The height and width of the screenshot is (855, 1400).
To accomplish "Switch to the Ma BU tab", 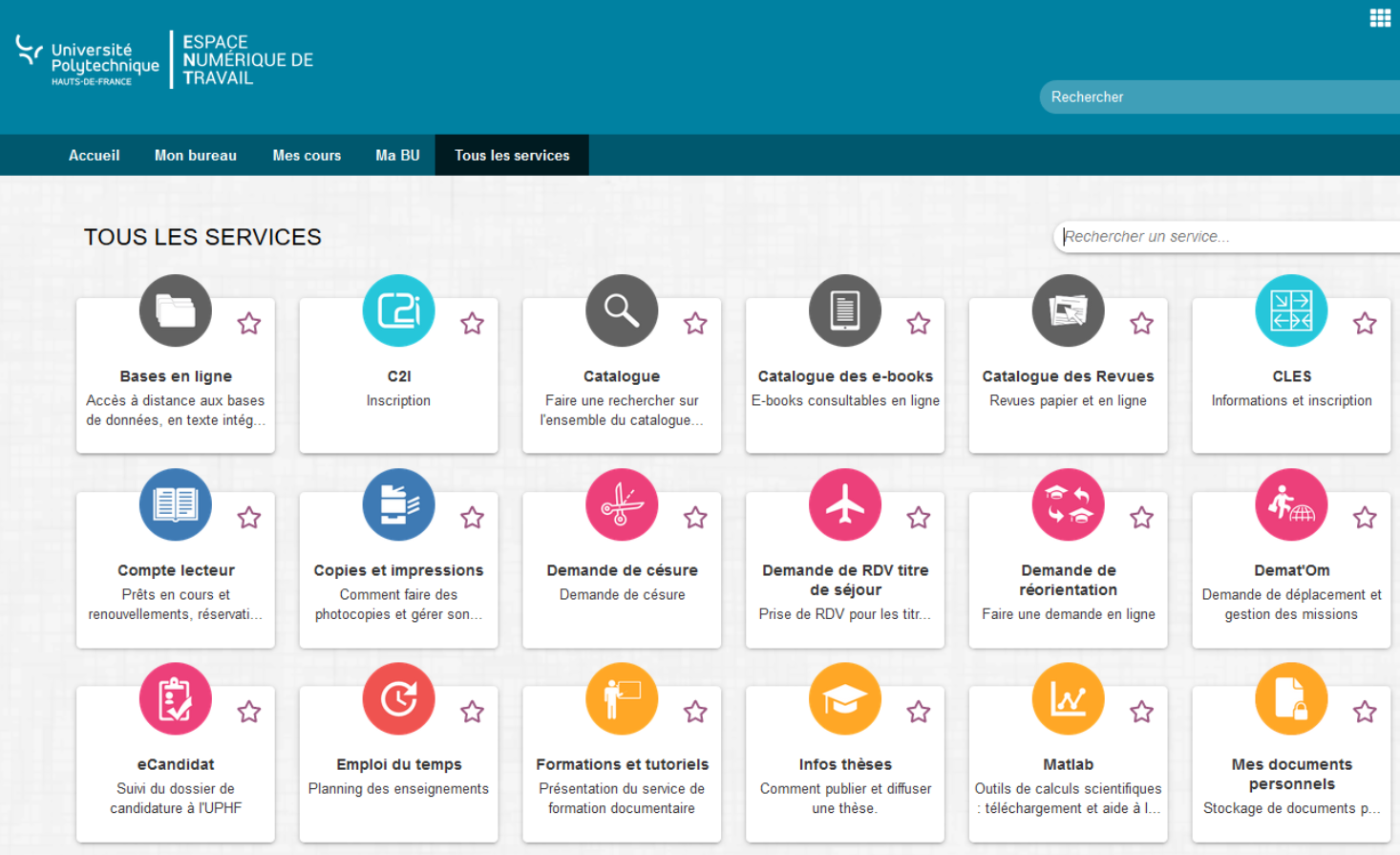I will click(x=397, y=156).
